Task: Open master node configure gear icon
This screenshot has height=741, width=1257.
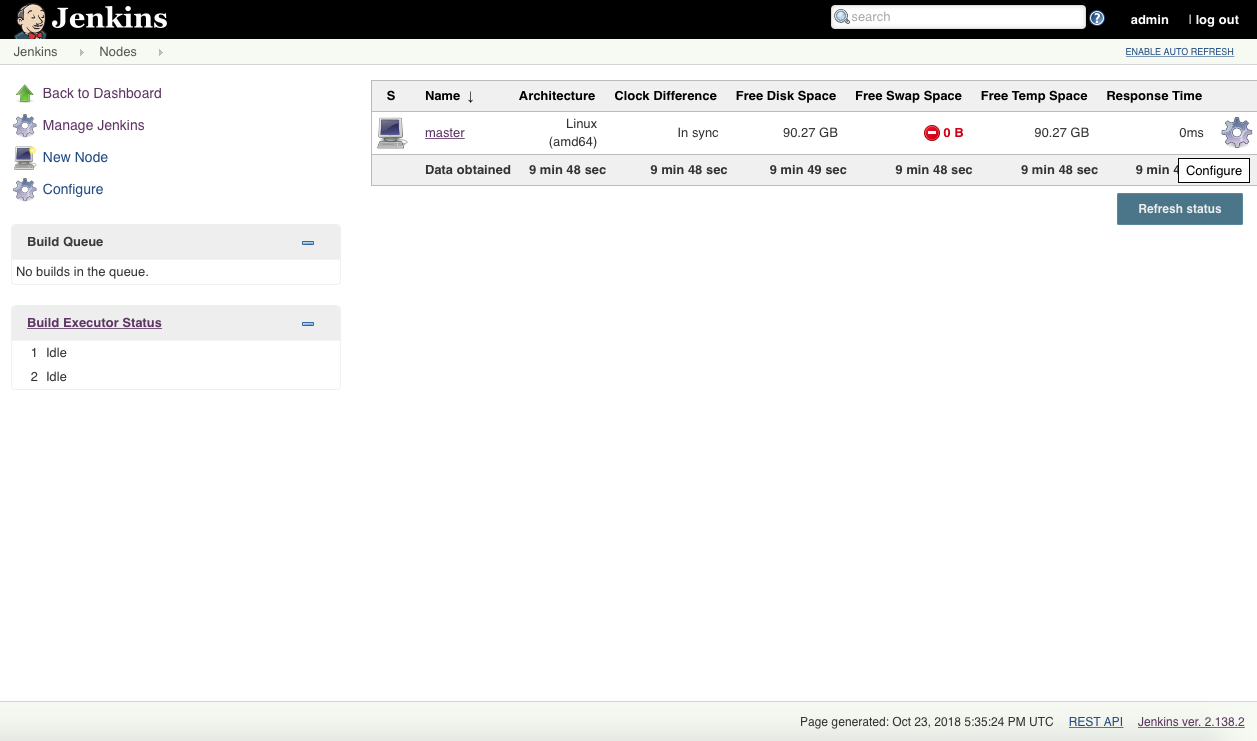Action: (1237, 132)
